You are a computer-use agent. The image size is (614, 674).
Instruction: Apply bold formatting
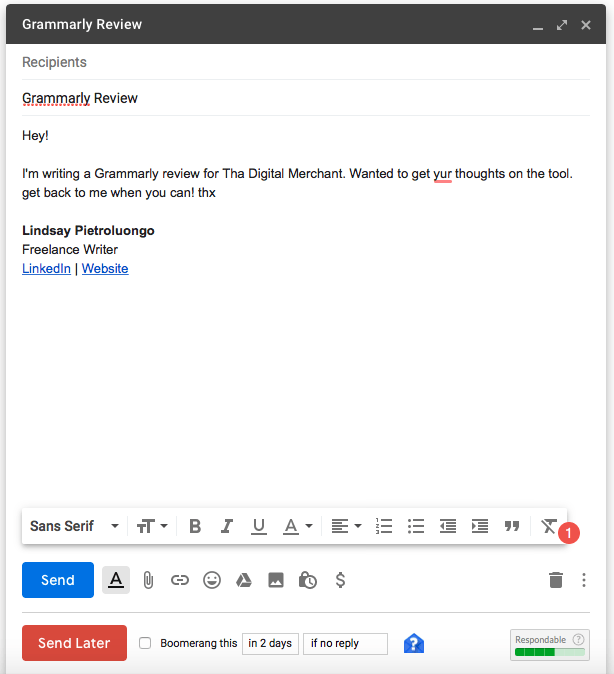pyautogui.click(x=195, y=526)
